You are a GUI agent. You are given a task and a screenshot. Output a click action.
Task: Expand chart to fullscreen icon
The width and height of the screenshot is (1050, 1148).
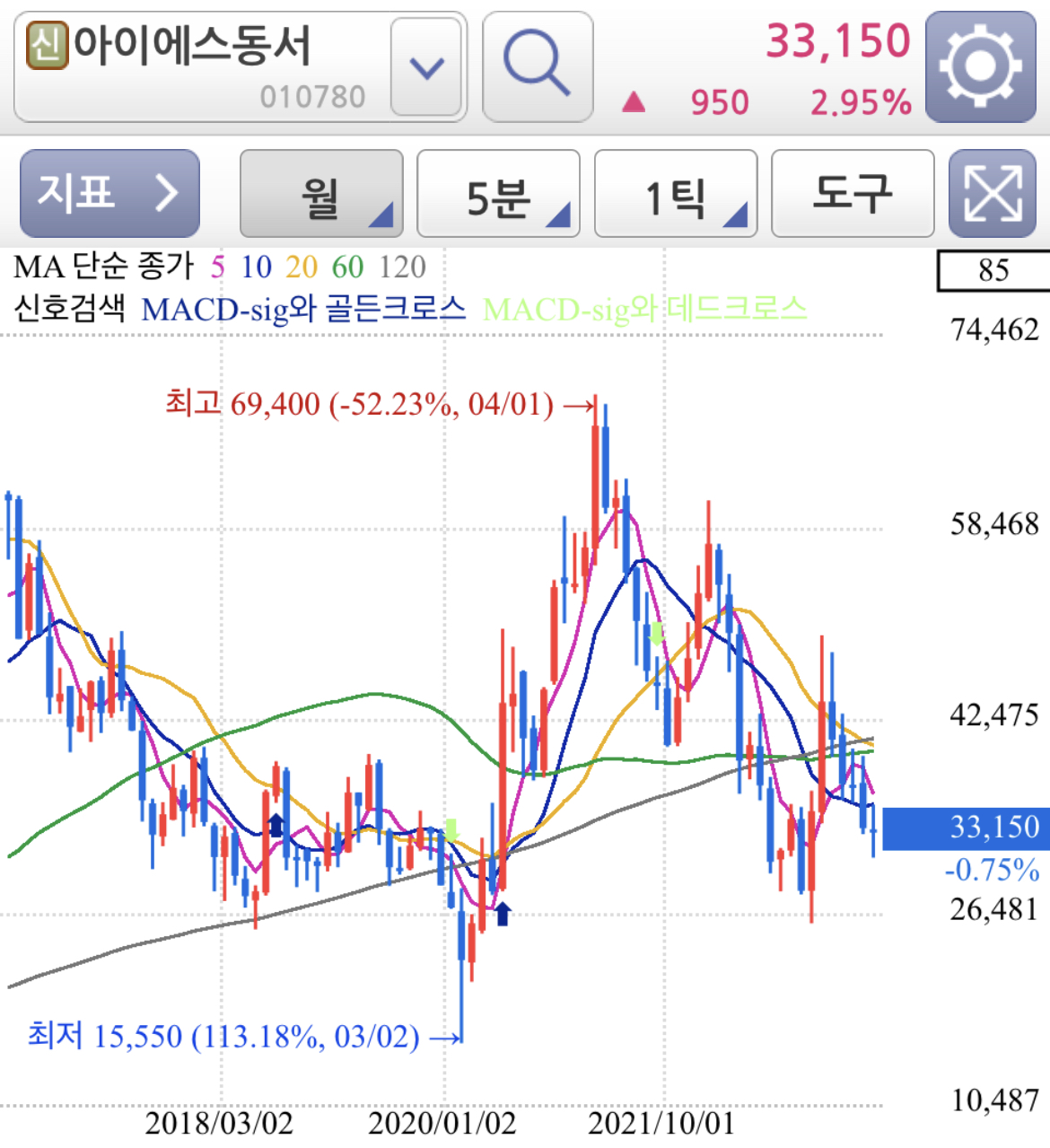click(x=993, y=193)
